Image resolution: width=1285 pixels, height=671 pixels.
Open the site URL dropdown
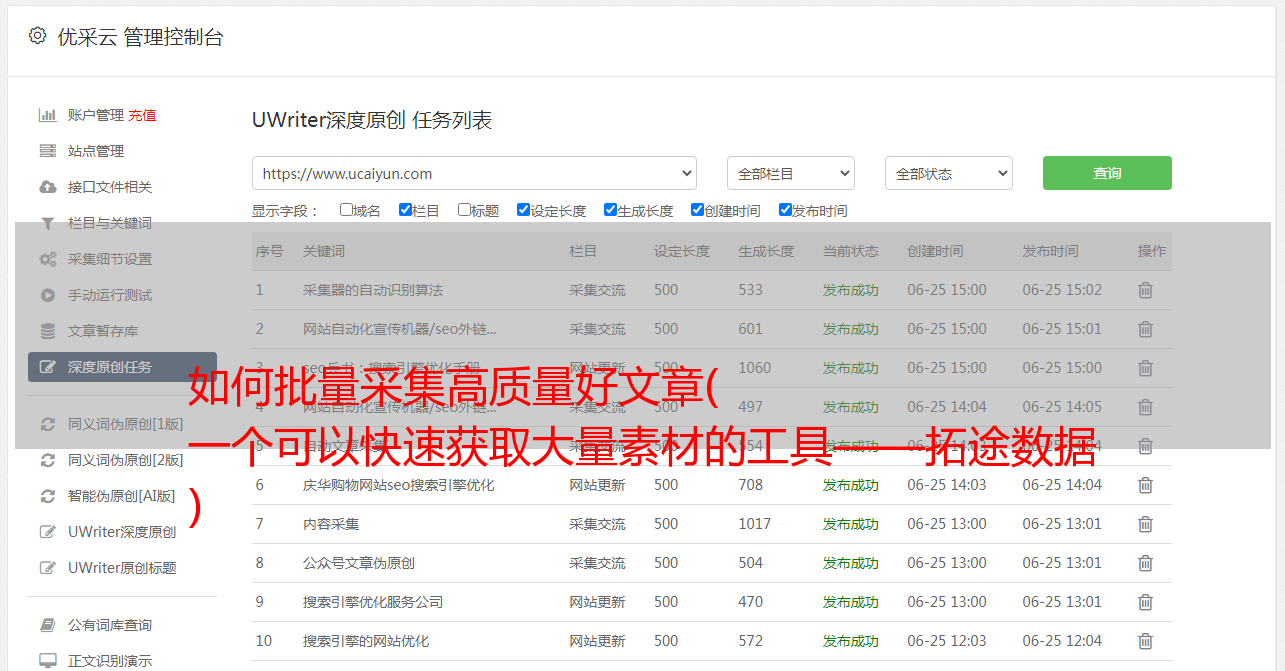tap(474, 173)
